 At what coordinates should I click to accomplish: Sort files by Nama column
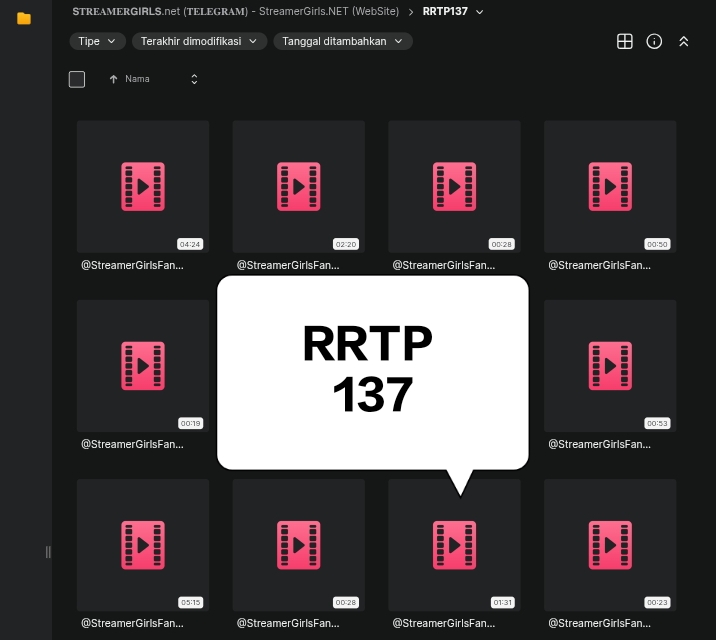137,79
